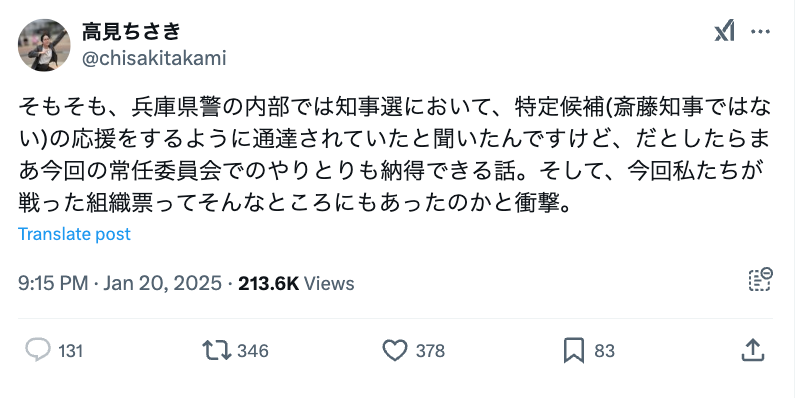This screenshot has width=802, height=398.
Task: Open the profile avatar photo
Action: pos(44,45)
